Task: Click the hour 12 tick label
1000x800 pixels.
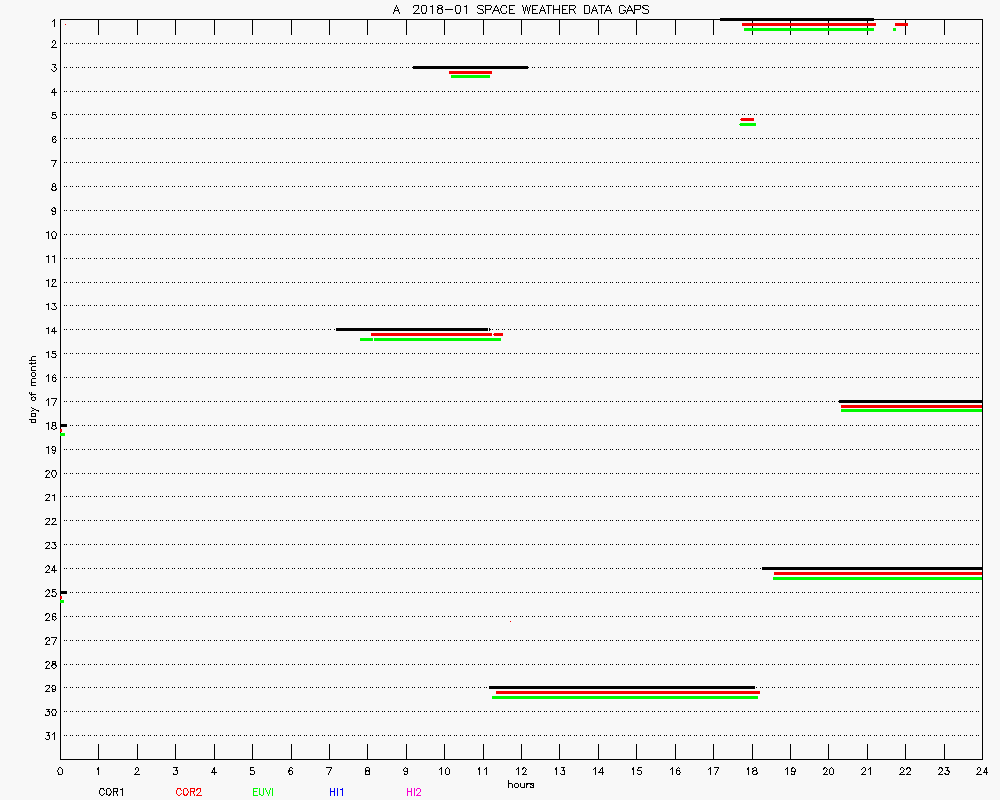Action: point(521,771)
